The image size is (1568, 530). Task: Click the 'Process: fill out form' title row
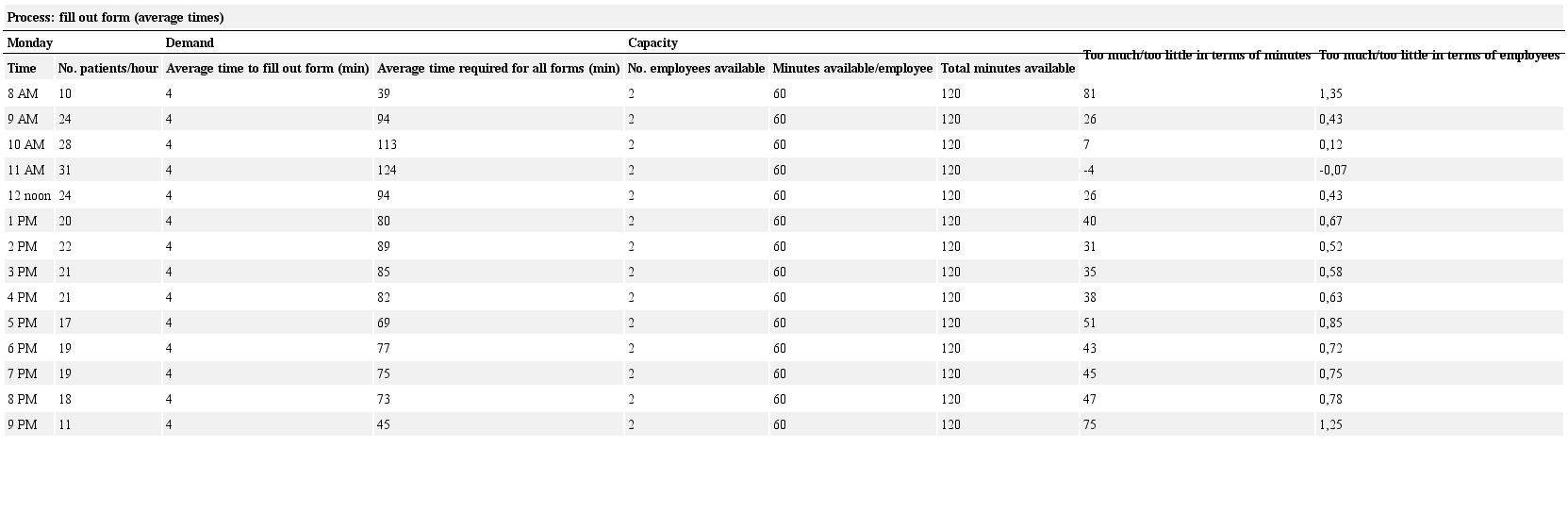tap(115, 18)
